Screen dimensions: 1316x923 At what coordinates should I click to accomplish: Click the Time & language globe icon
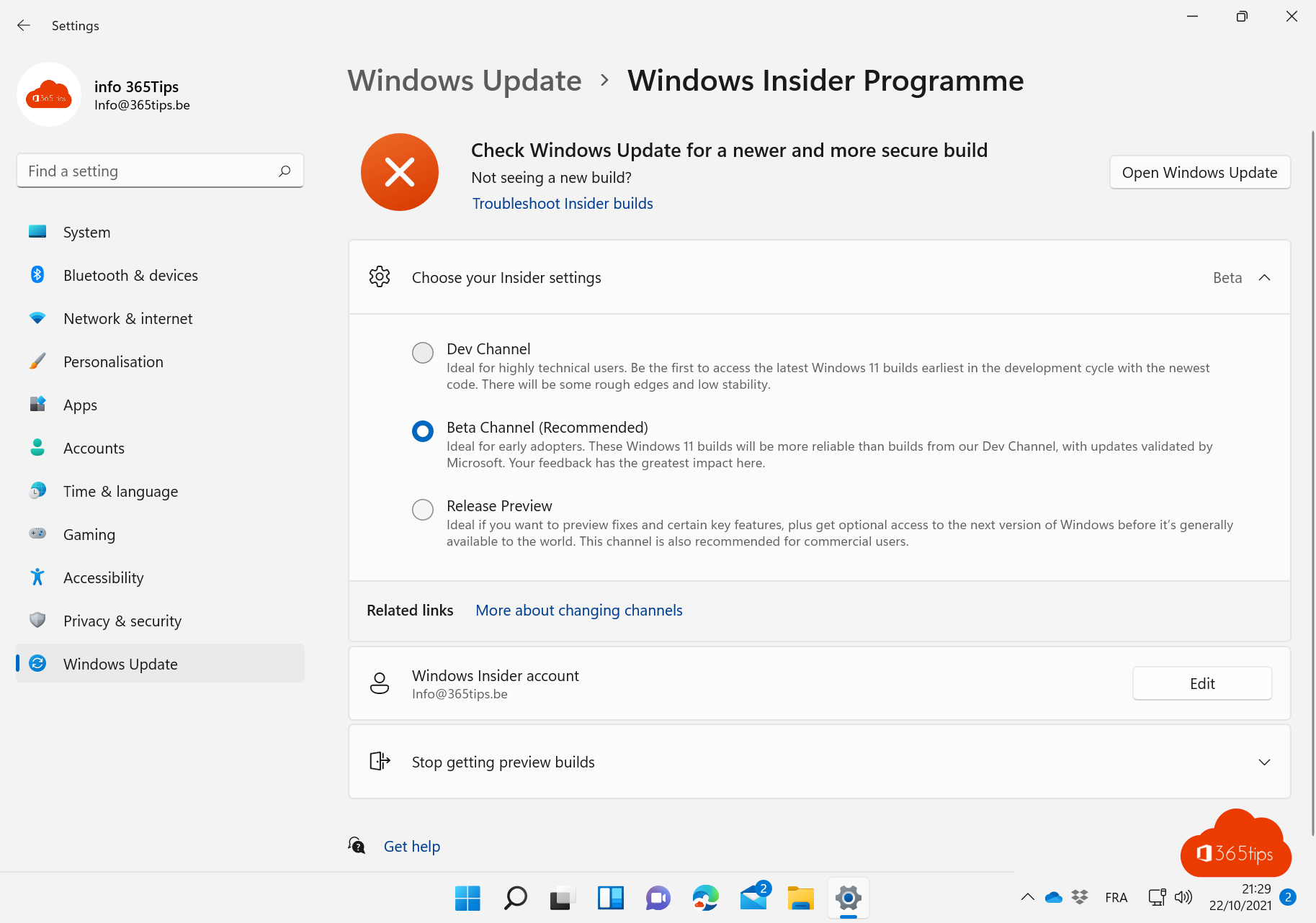coord(37,491)
